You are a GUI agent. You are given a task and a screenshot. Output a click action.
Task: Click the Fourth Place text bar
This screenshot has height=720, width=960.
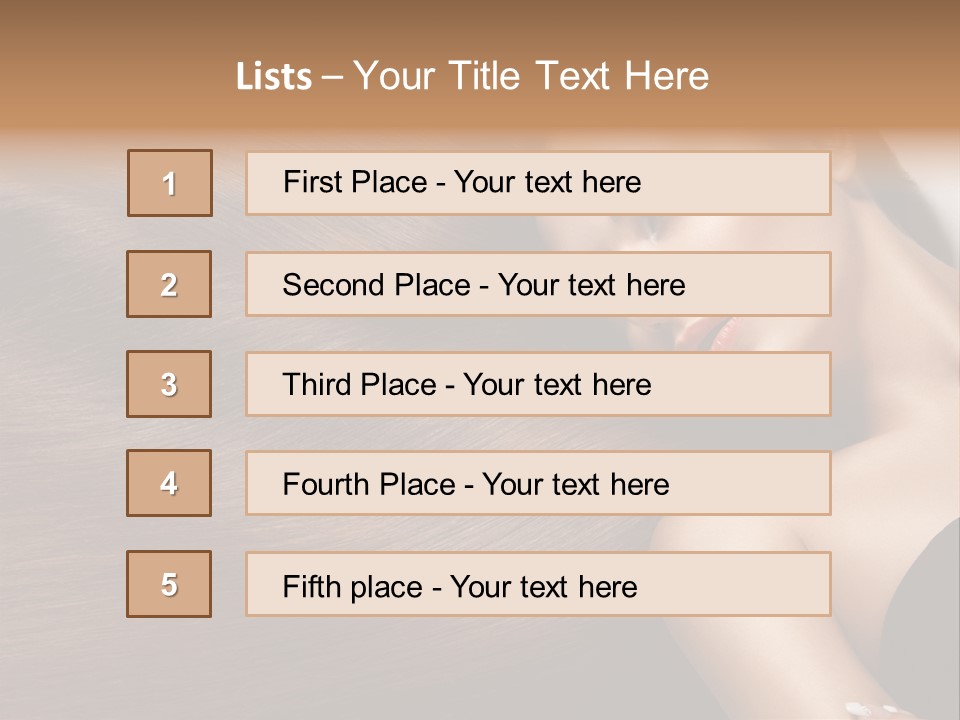click(538, 484)
